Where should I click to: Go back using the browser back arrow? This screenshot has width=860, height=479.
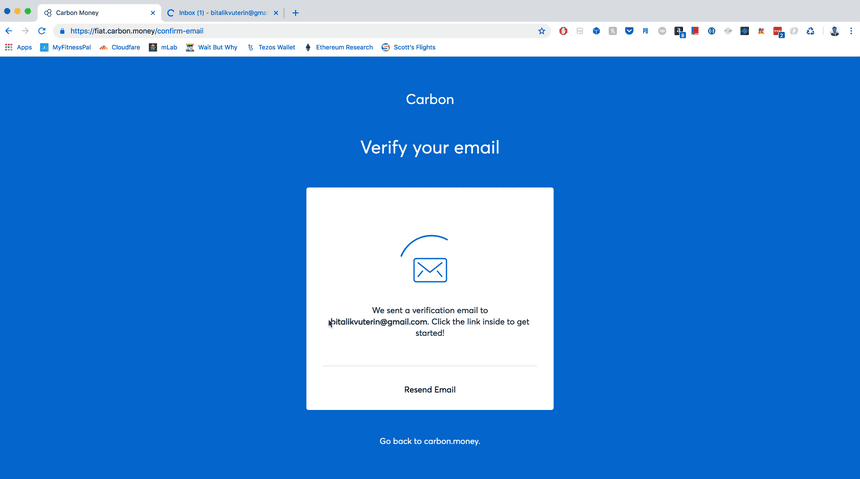[9, 31]
